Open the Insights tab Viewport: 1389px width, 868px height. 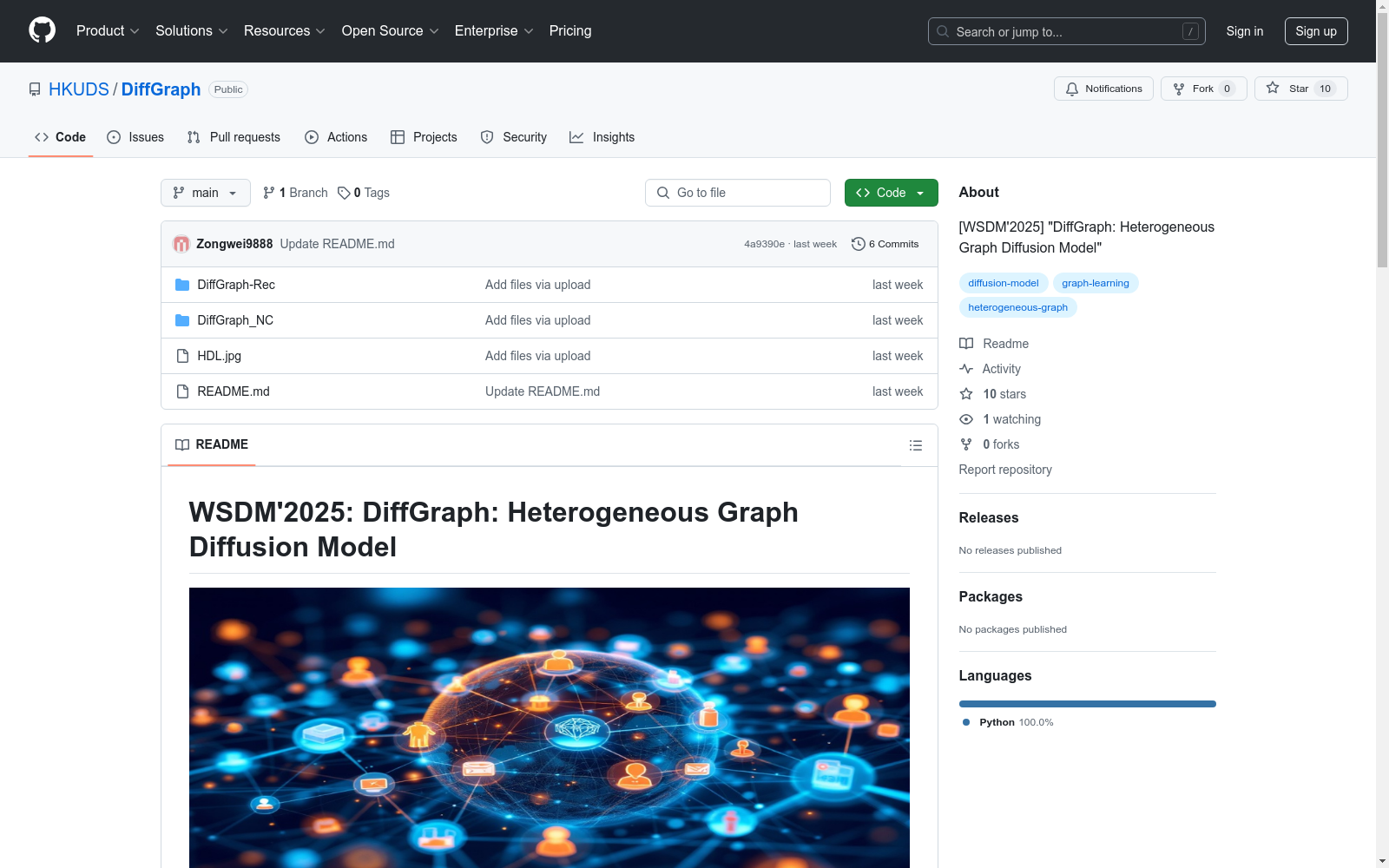coord(602,137)
